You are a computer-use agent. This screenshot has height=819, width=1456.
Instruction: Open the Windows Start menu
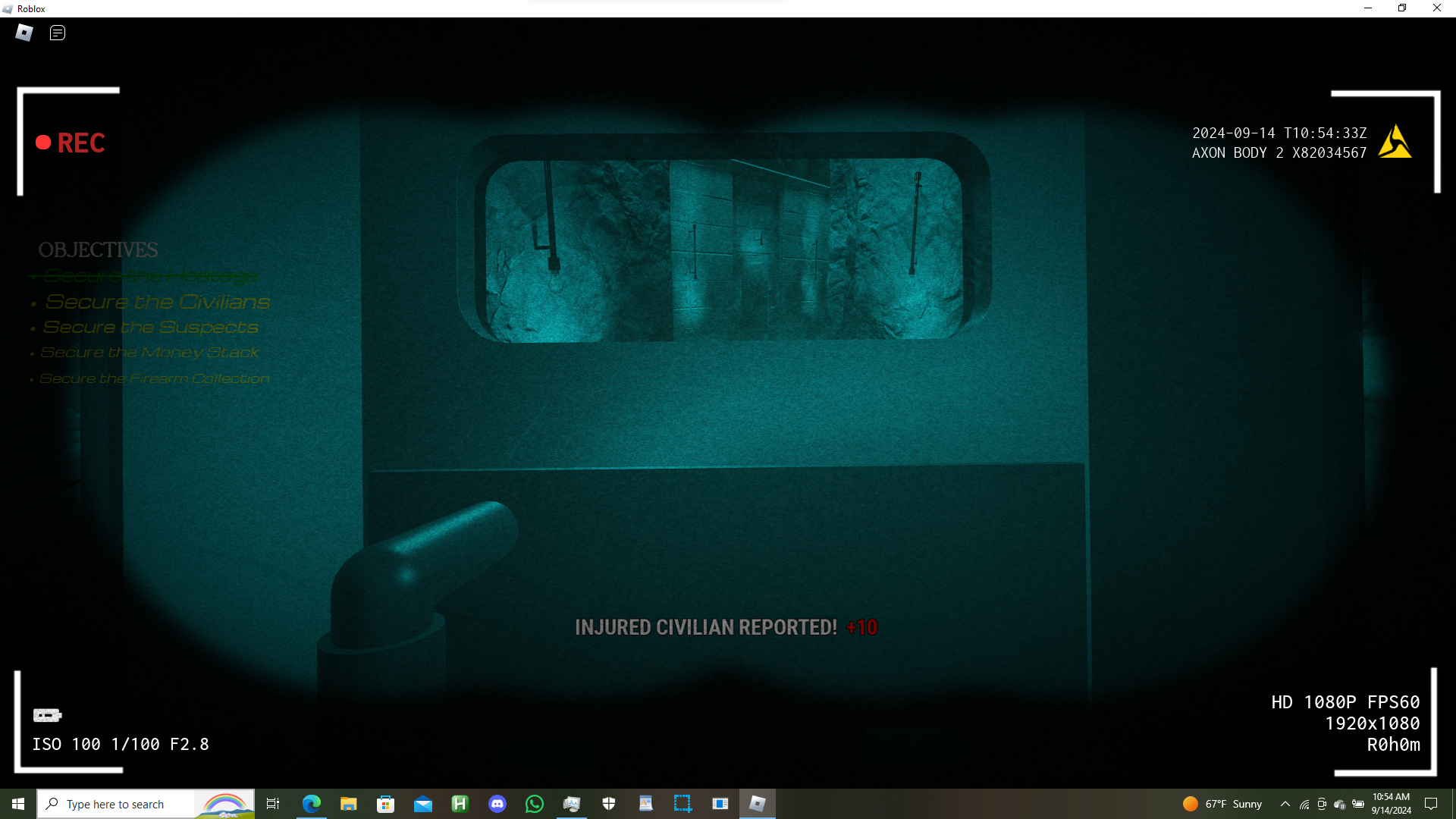pos(18,804)
